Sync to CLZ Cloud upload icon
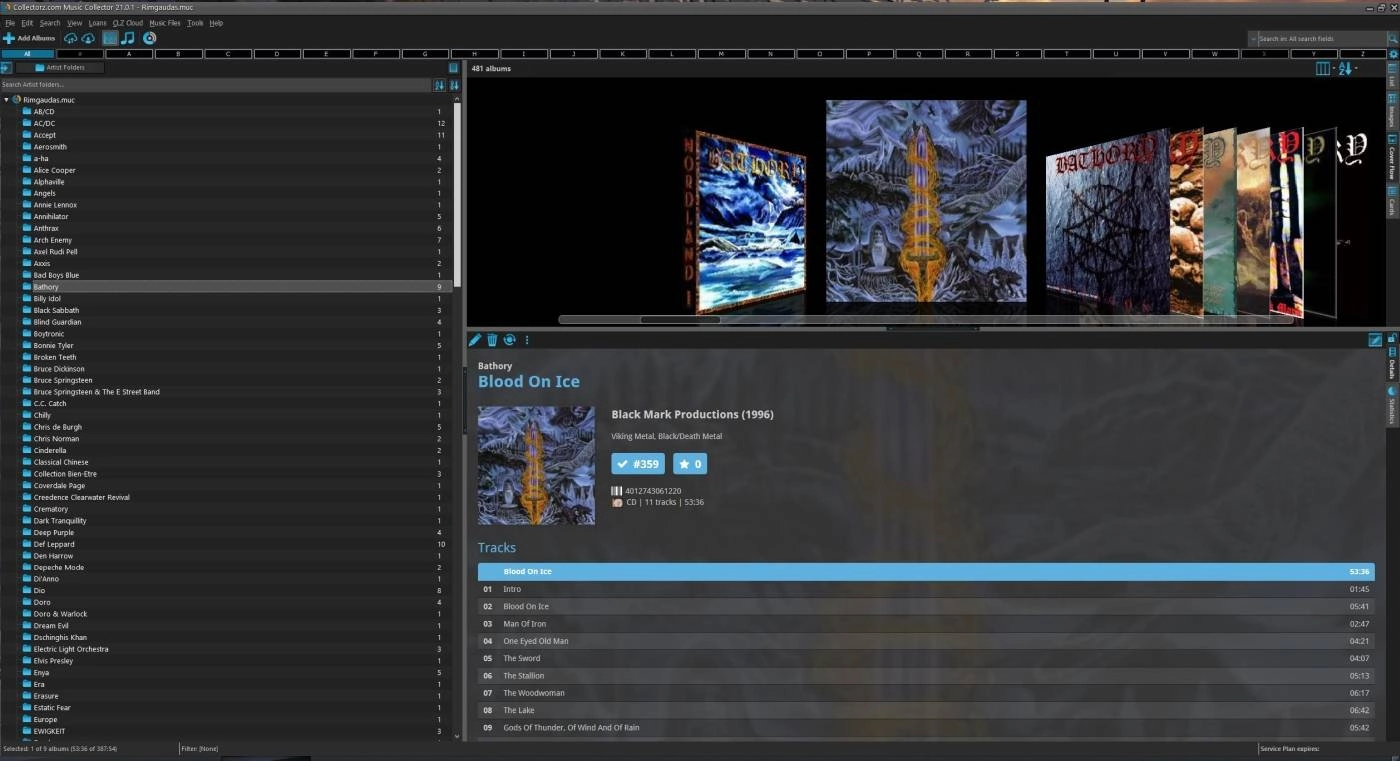The width and height of the screenshot is (1400, 761). pyautogui.click(x=71, y=38)
